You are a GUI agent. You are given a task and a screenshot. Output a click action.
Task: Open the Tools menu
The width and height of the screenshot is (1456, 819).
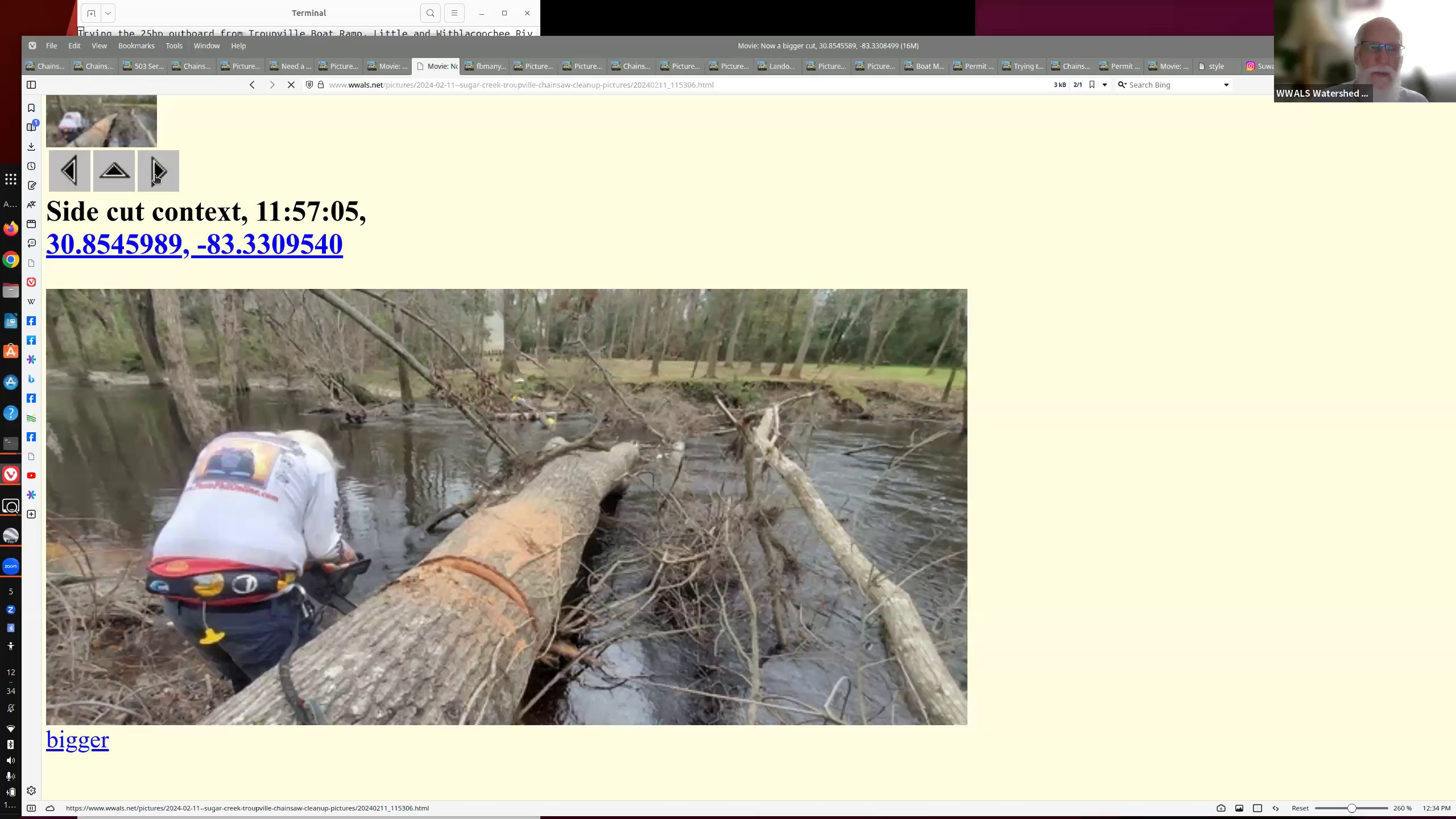click(x=174, y=45)
